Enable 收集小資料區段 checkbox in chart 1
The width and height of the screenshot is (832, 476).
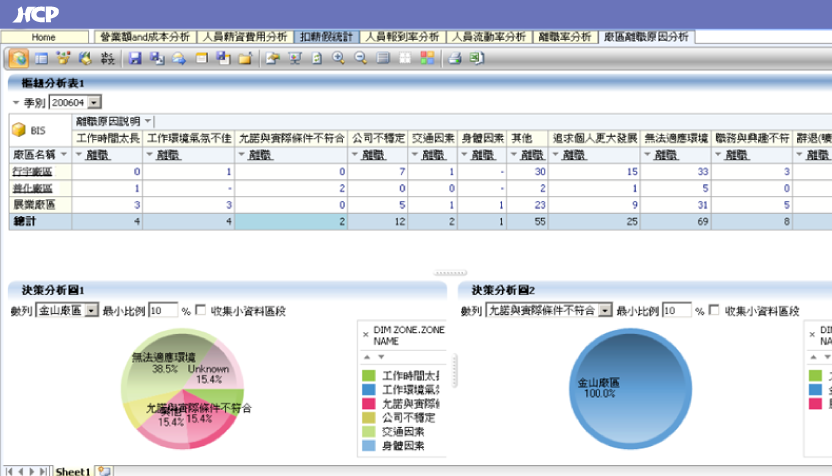click(x=202, y=311)
